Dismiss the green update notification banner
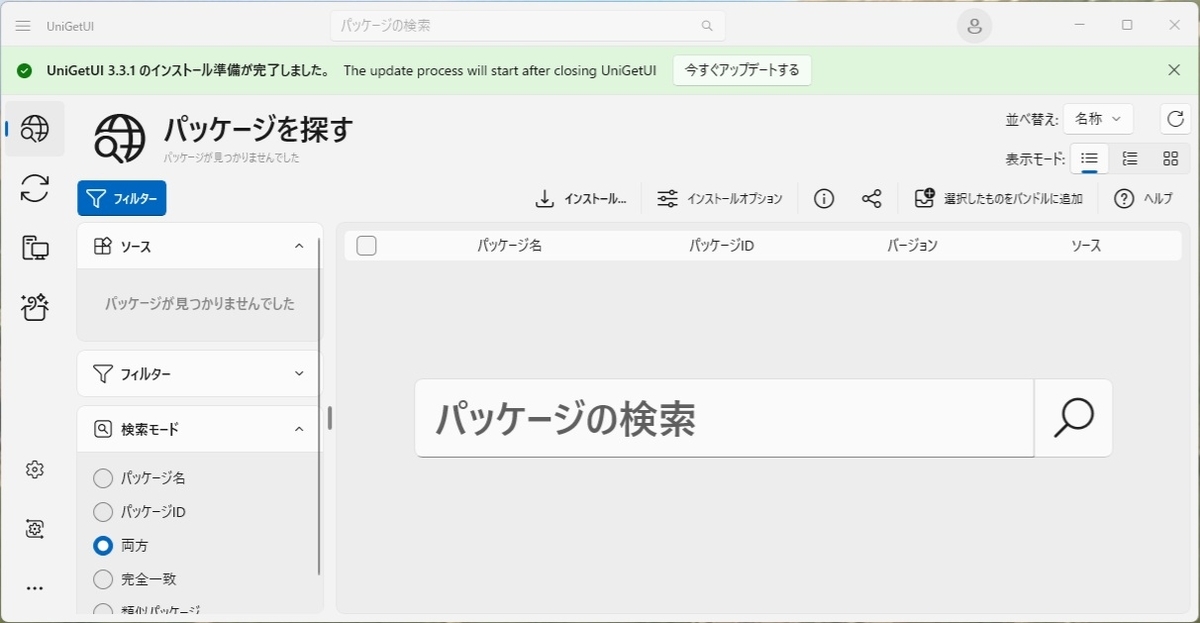The width and height of the screenshot is (1200, 623). pos(1174,70)
